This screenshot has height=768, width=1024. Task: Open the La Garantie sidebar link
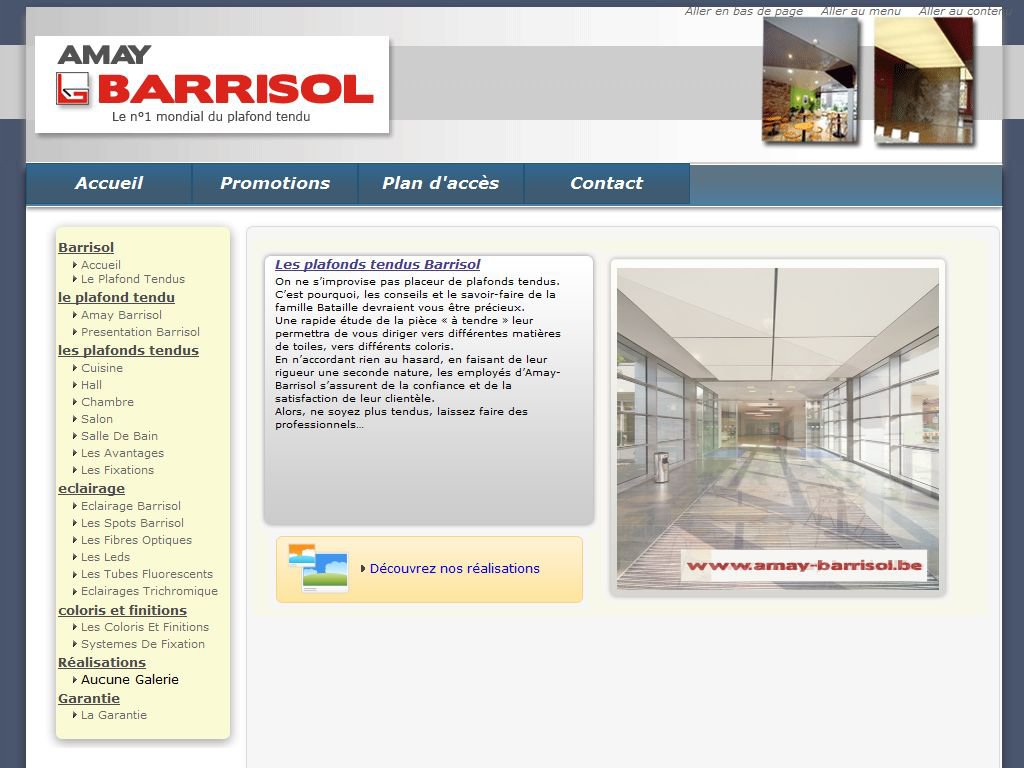click(114, 715)
